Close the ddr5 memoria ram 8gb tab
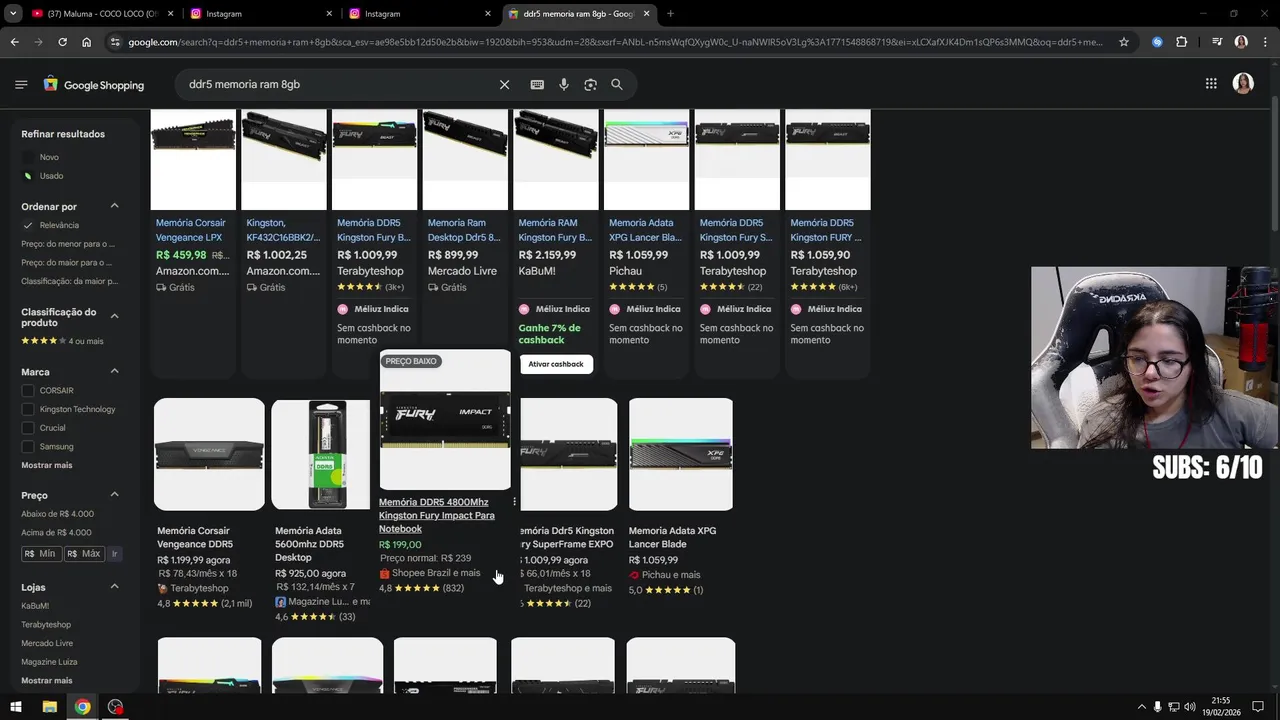The image size is (1280, 720). click(645, 14)
